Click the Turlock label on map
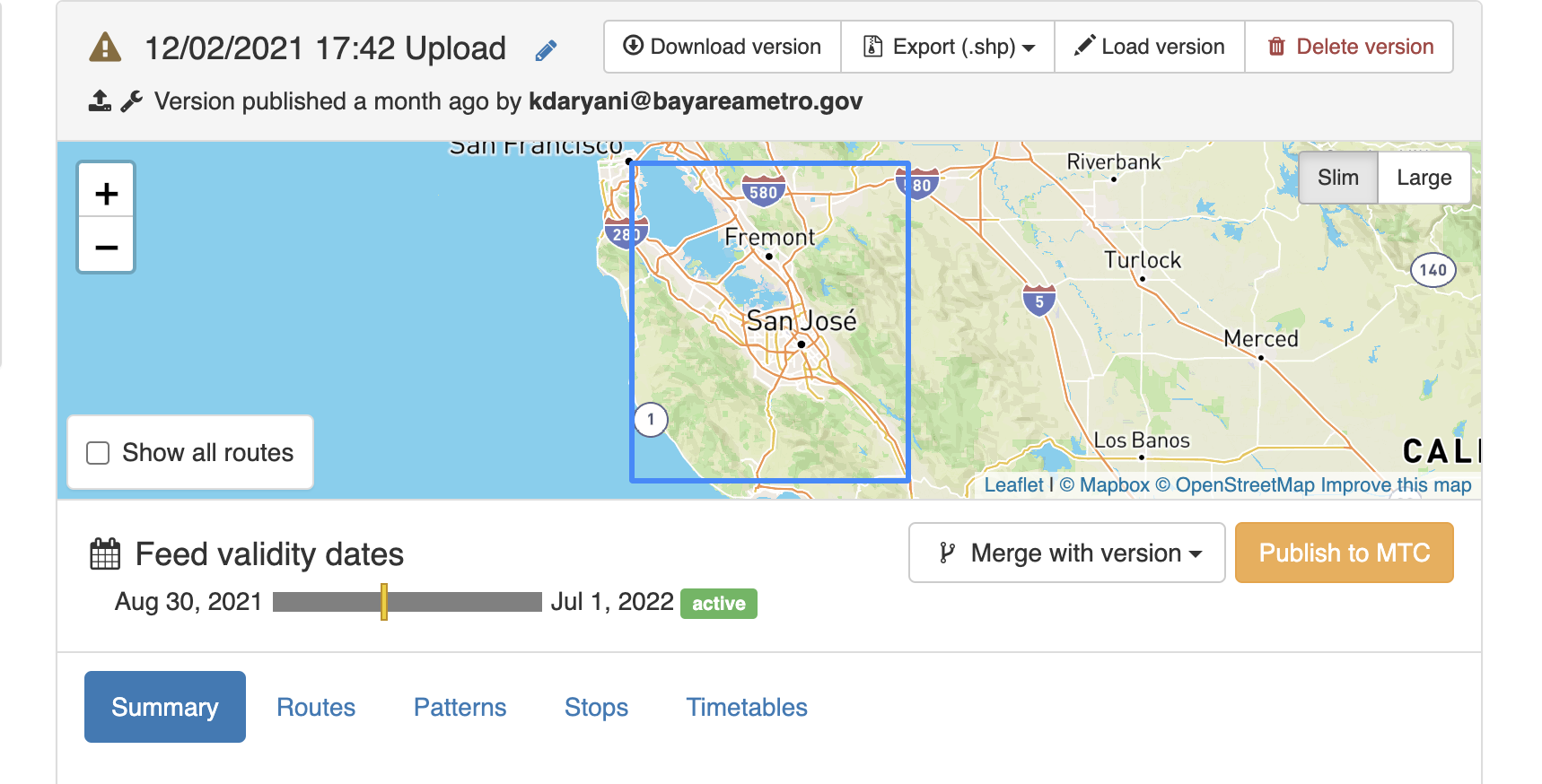This screenshot has height=784, width=1542. [x=1143, y=259]
